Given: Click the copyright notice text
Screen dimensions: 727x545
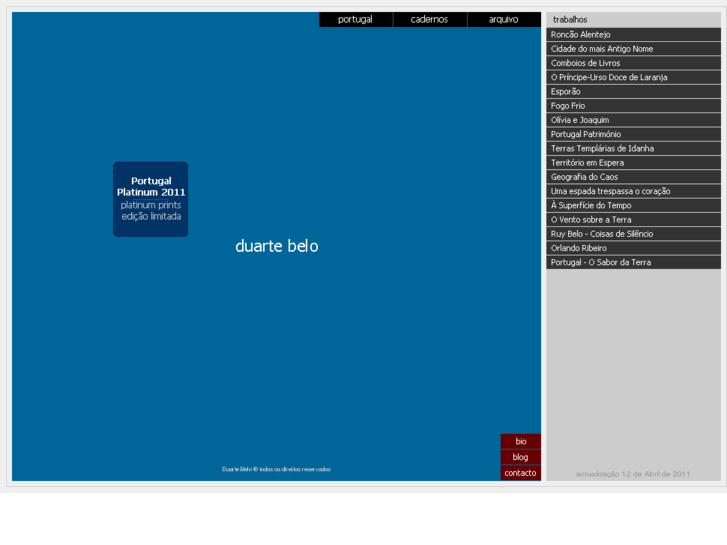Looking at the screenshot, I should click(x=276, y=469).
